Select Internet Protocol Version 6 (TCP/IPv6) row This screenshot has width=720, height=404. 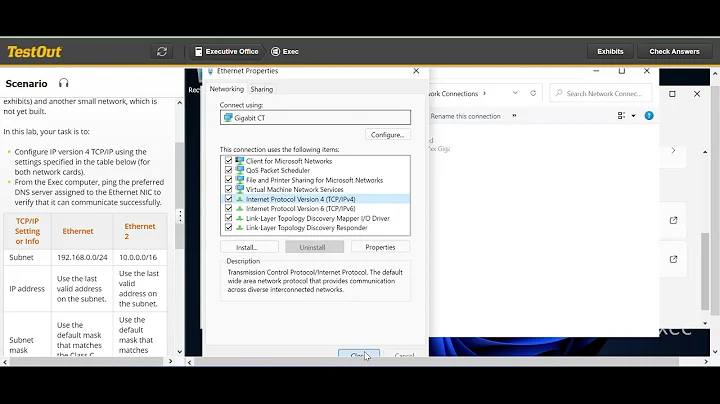[x=315, y=208]
